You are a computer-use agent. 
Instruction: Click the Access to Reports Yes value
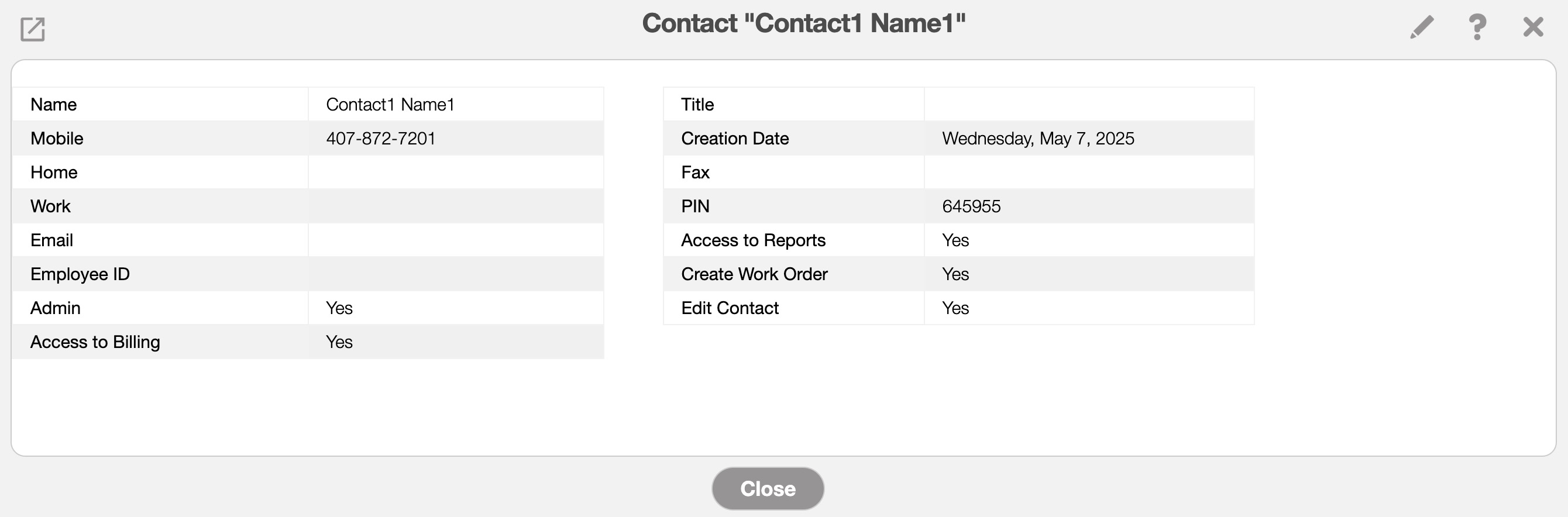955,240
